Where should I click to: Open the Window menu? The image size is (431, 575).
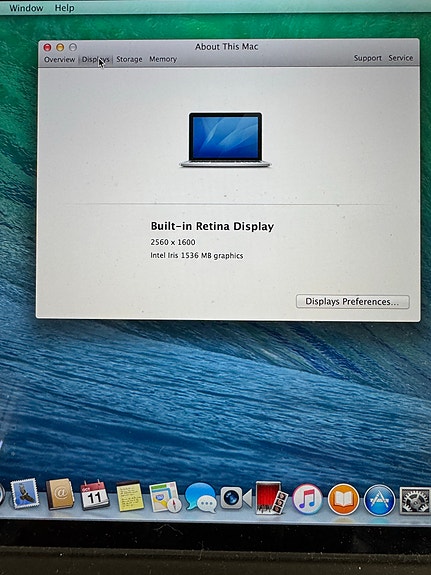pyautogui.click(x=26, y=8)
